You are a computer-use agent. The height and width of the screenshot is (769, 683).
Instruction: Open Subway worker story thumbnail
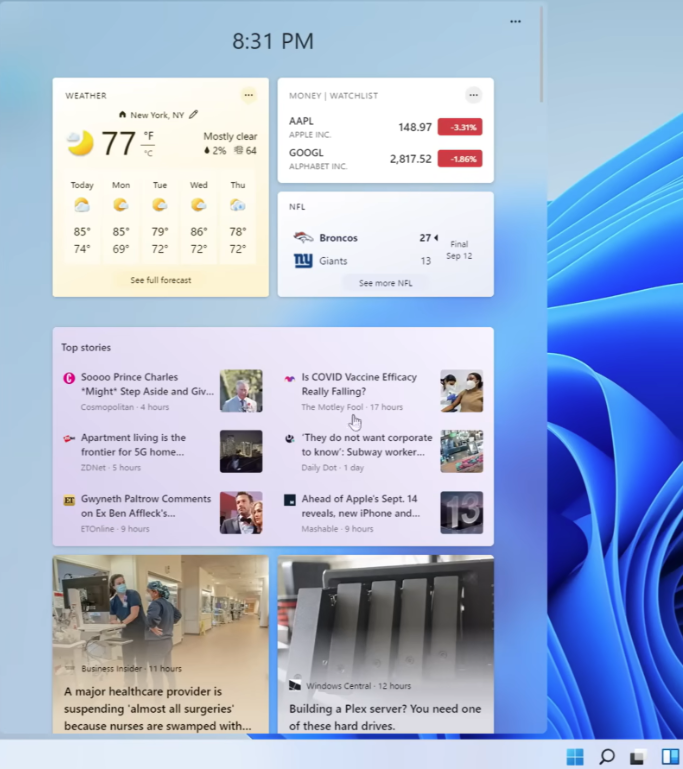tap(461, 452)
